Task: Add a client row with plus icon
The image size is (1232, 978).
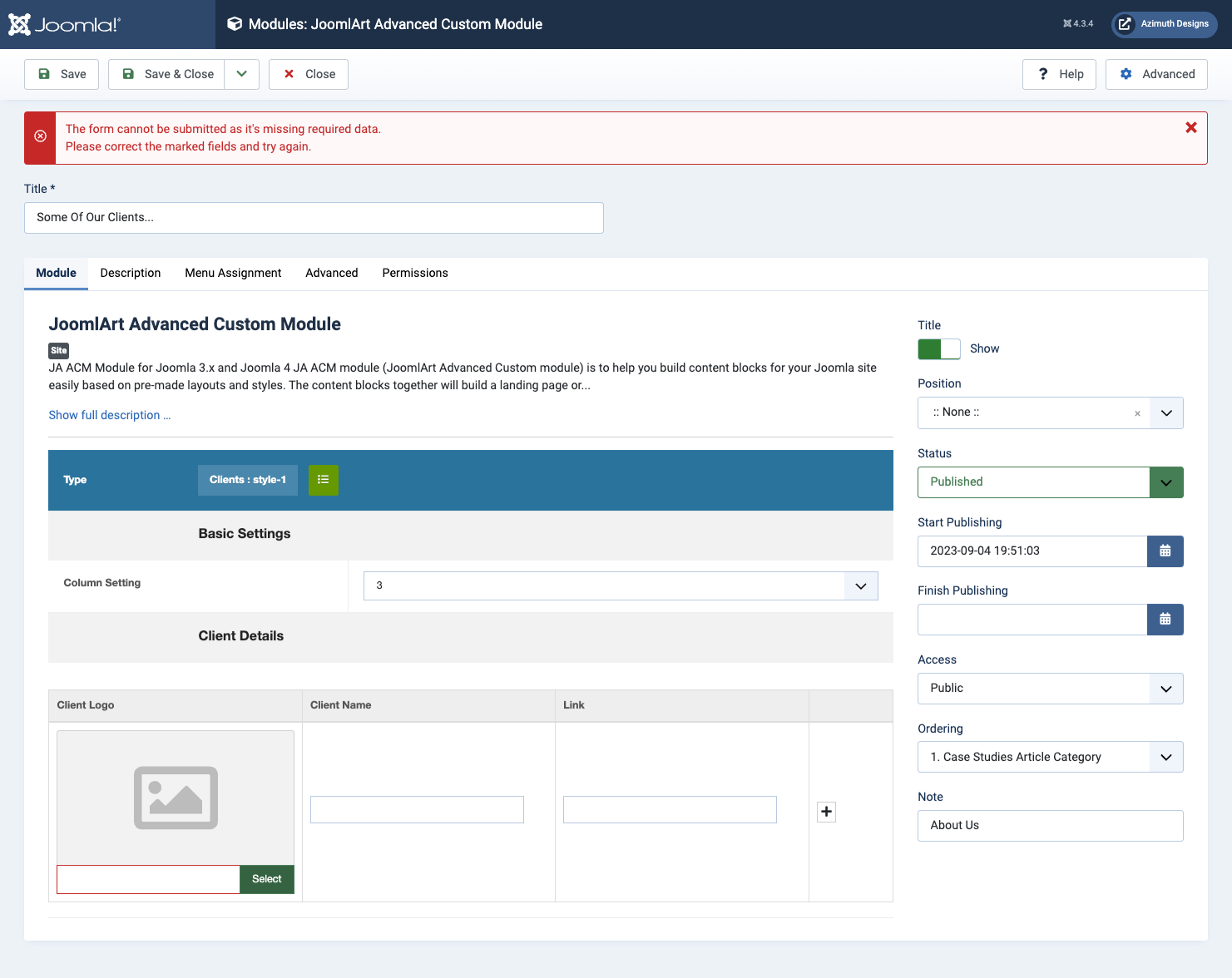Action: point(826,812)
